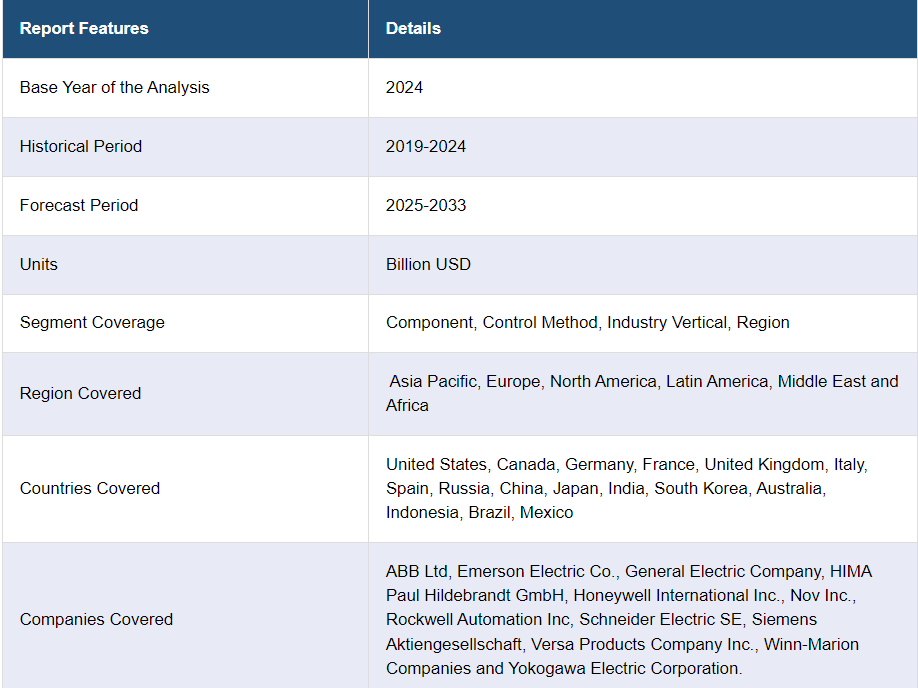Select the Segment Coverage row label
The height and width of the screenshot is (688, 918).
[92, 323]
